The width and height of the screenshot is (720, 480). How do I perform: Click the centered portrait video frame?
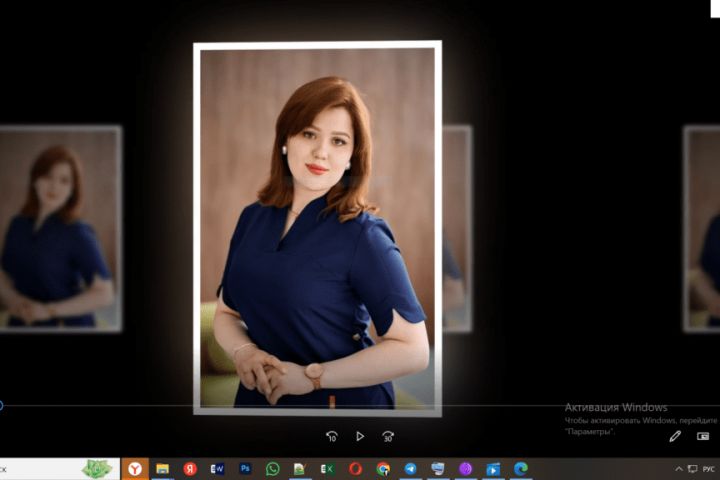coord(317,228)
